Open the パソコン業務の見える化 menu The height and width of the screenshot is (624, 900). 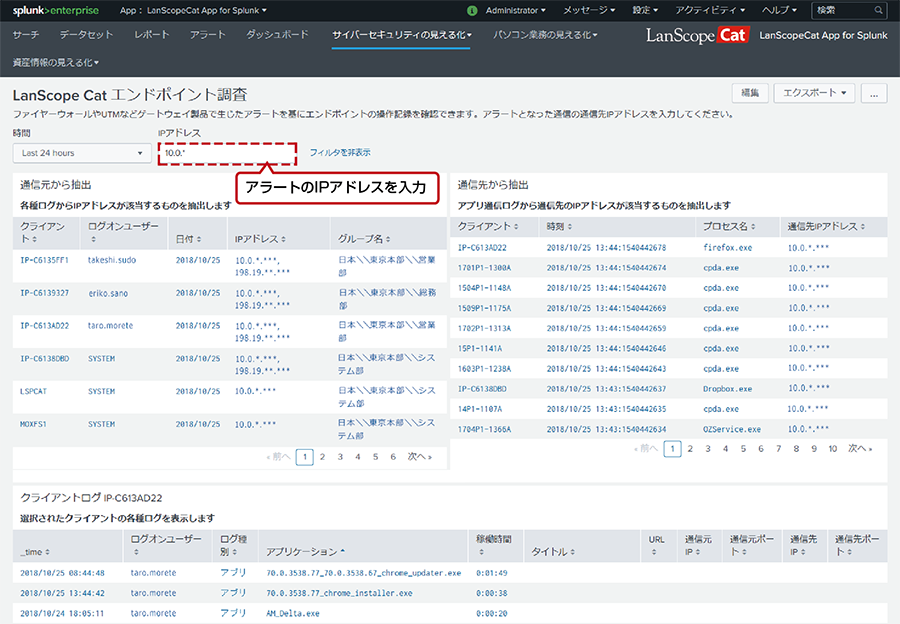point(545,35)
